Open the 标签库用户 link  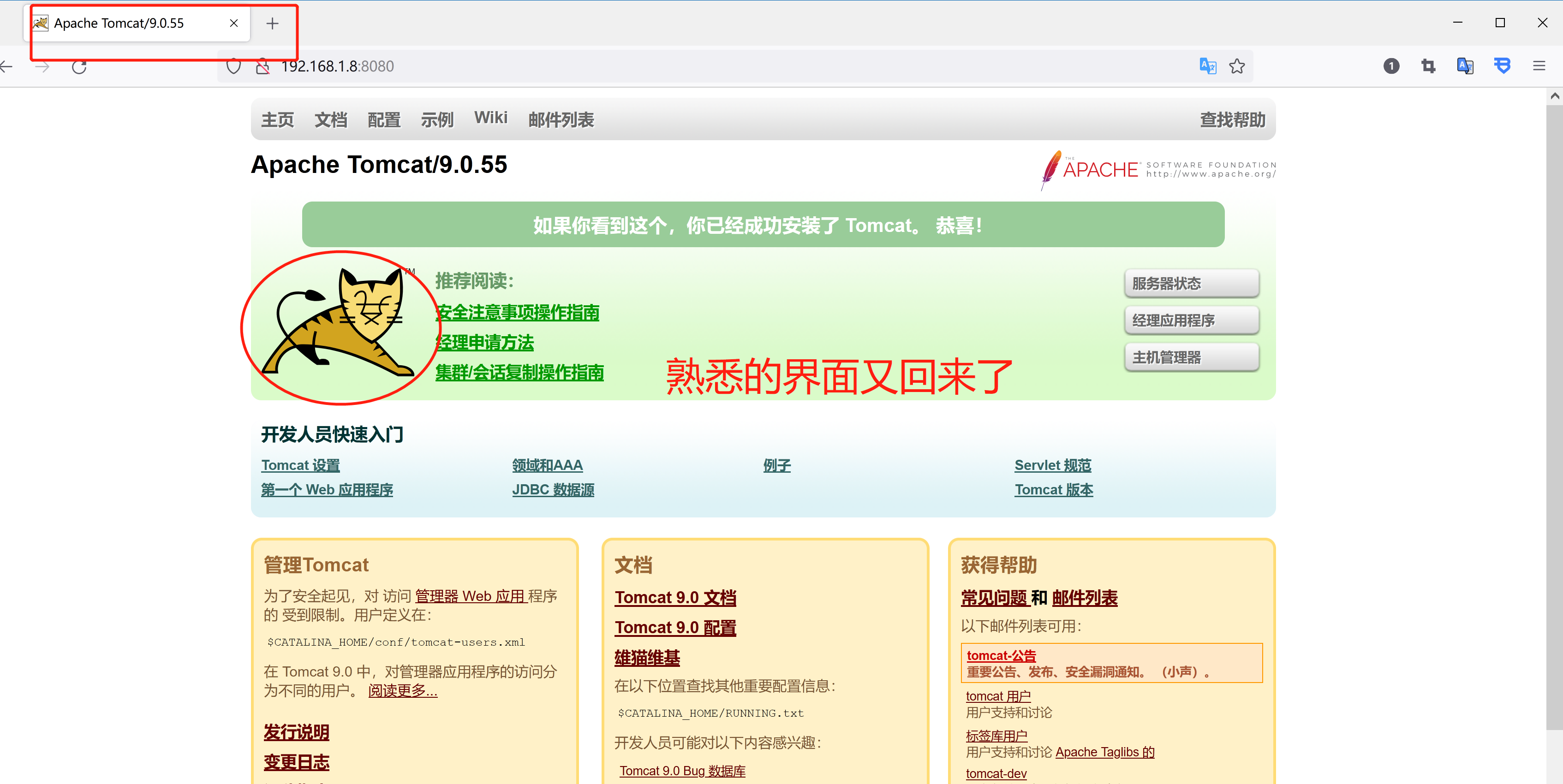pos(996,736)
